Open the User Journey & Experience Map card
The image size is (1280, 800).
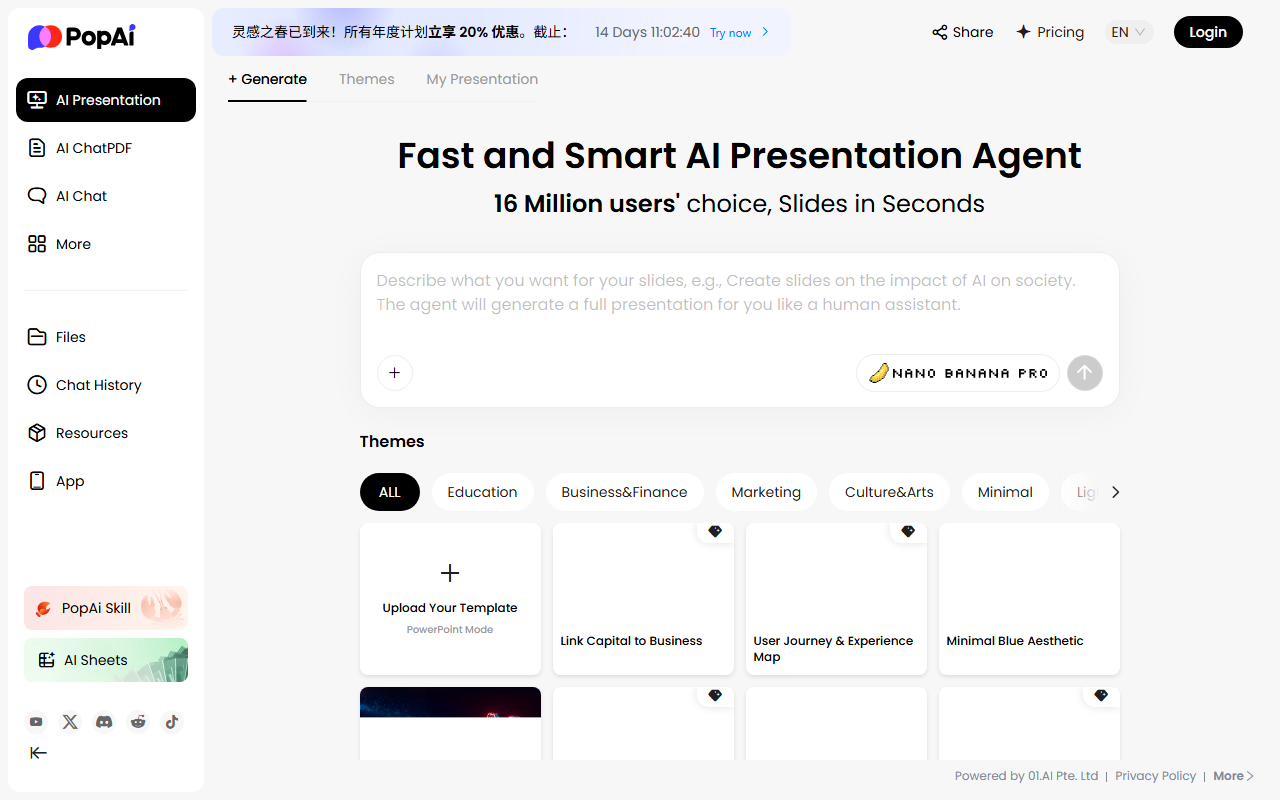[836, 599]
